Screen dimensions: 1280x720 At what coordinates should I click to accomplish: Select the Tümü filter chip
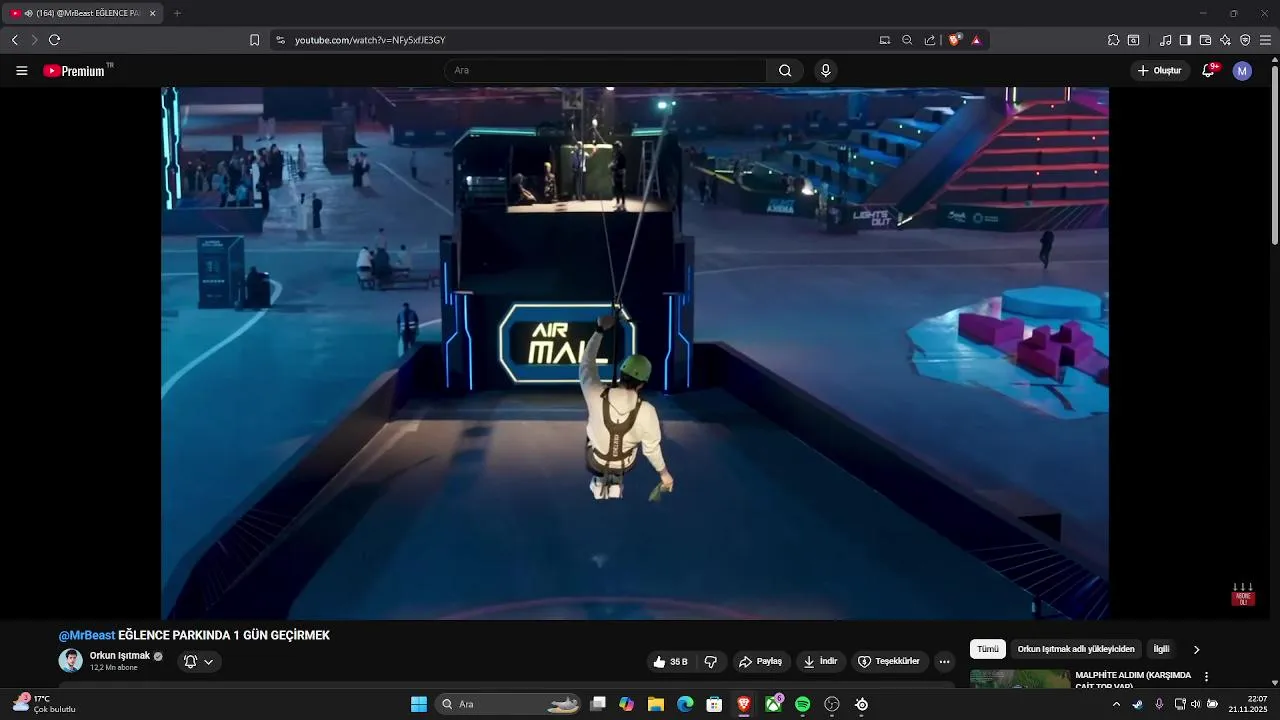pos(988,649)
